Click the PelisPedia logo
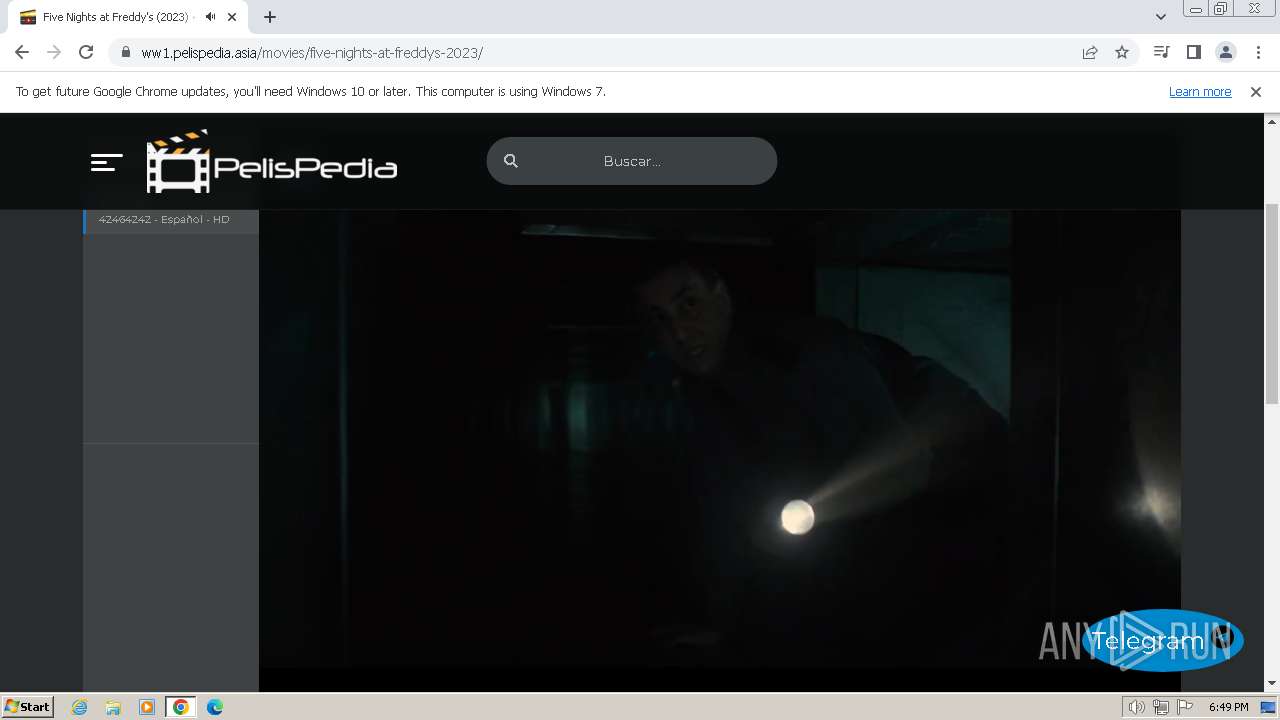Image resolution: width=1280 pixels, height=720 pixels. click(272, 161)
